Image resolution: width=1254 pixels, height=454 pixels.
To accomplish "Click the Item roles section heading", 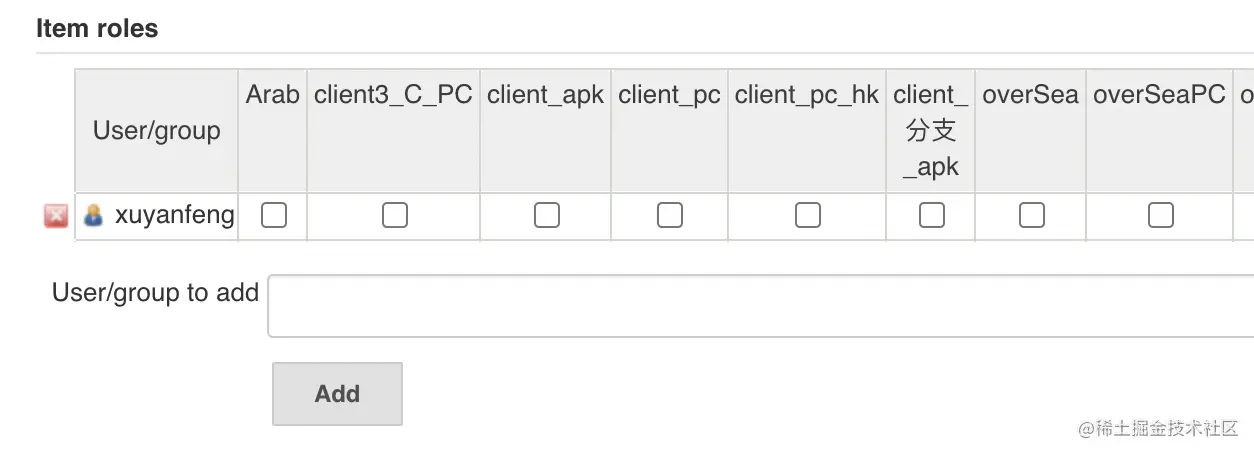I will tap(97, 29).
